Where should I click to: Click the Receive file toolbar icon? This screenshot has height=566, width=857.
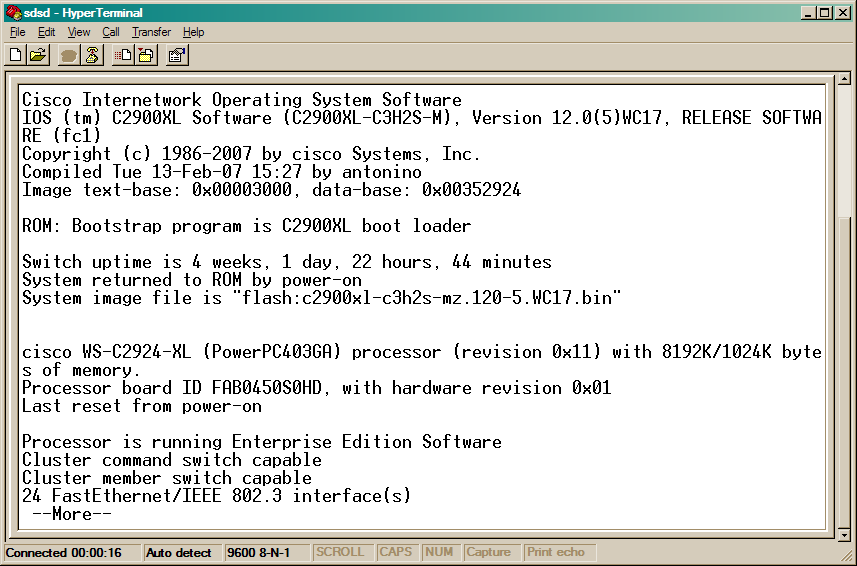coord(146,55)
